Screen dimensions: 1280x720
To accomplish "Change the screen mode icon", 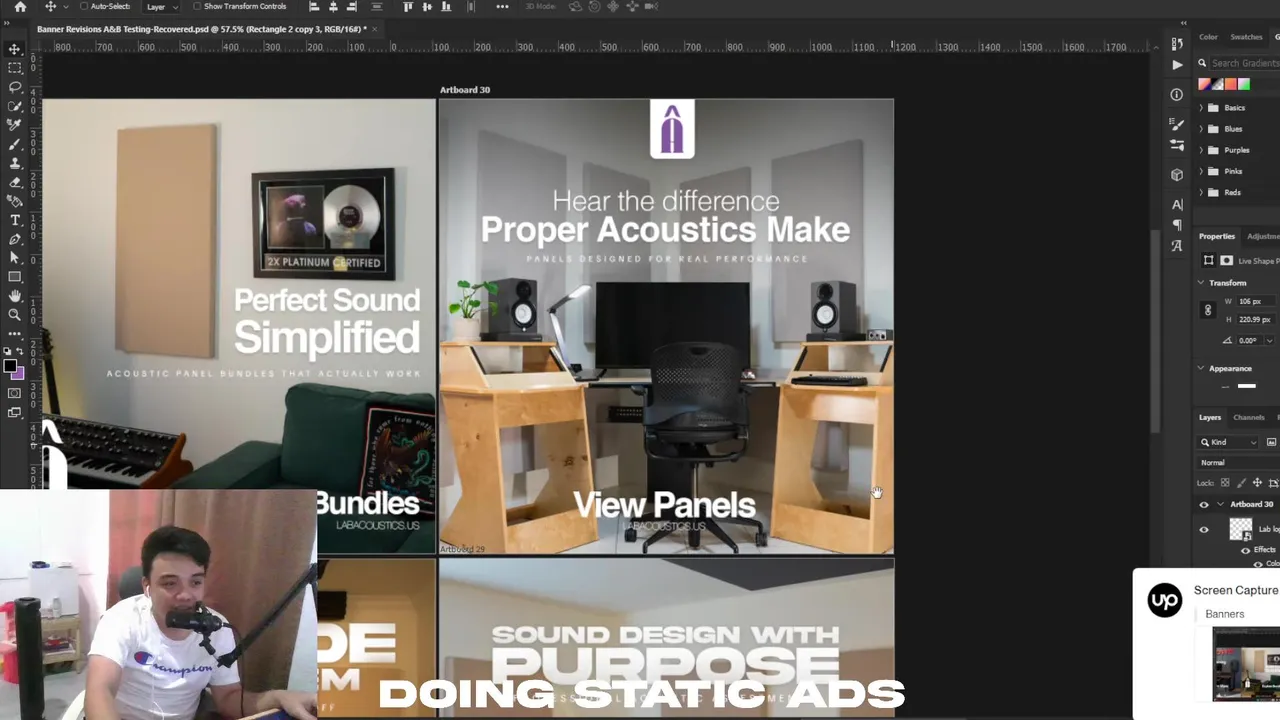I will [15, 411].
